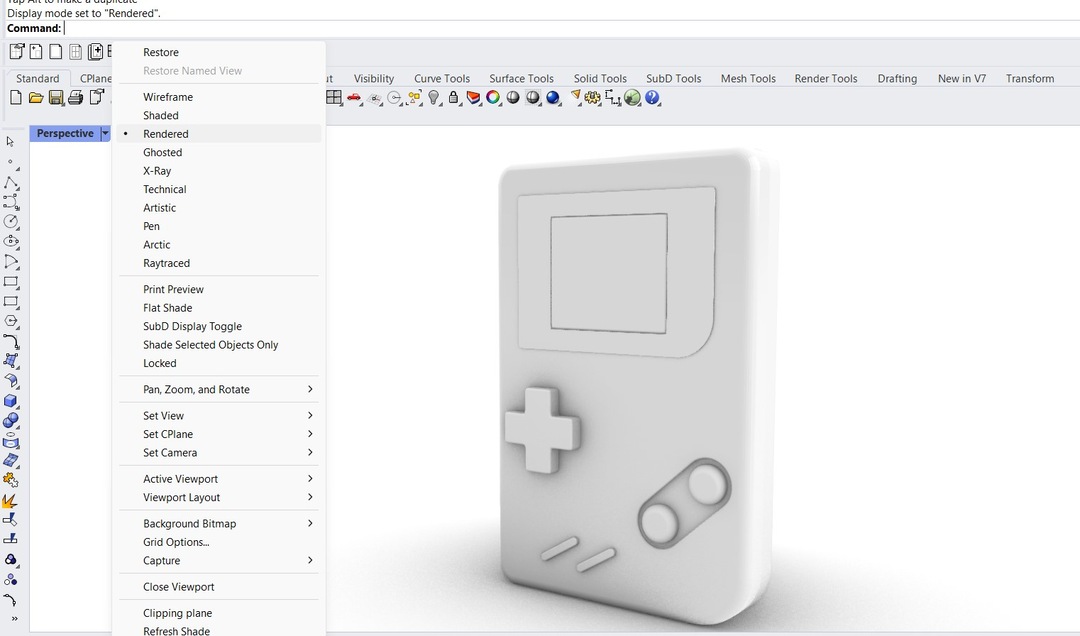
Task: Click the red car toolbar icon
Action: 354,98
